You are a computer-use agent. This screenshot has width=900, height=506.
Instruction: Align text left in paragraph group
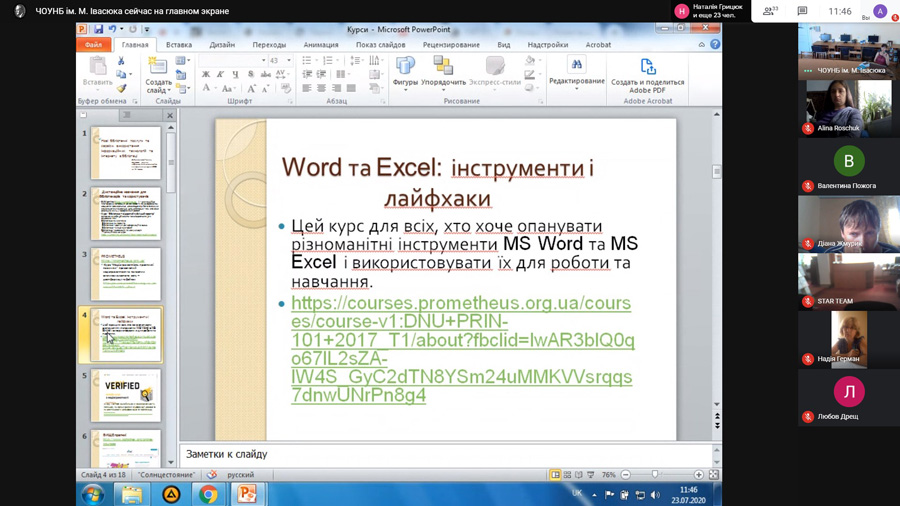[307, 88]
